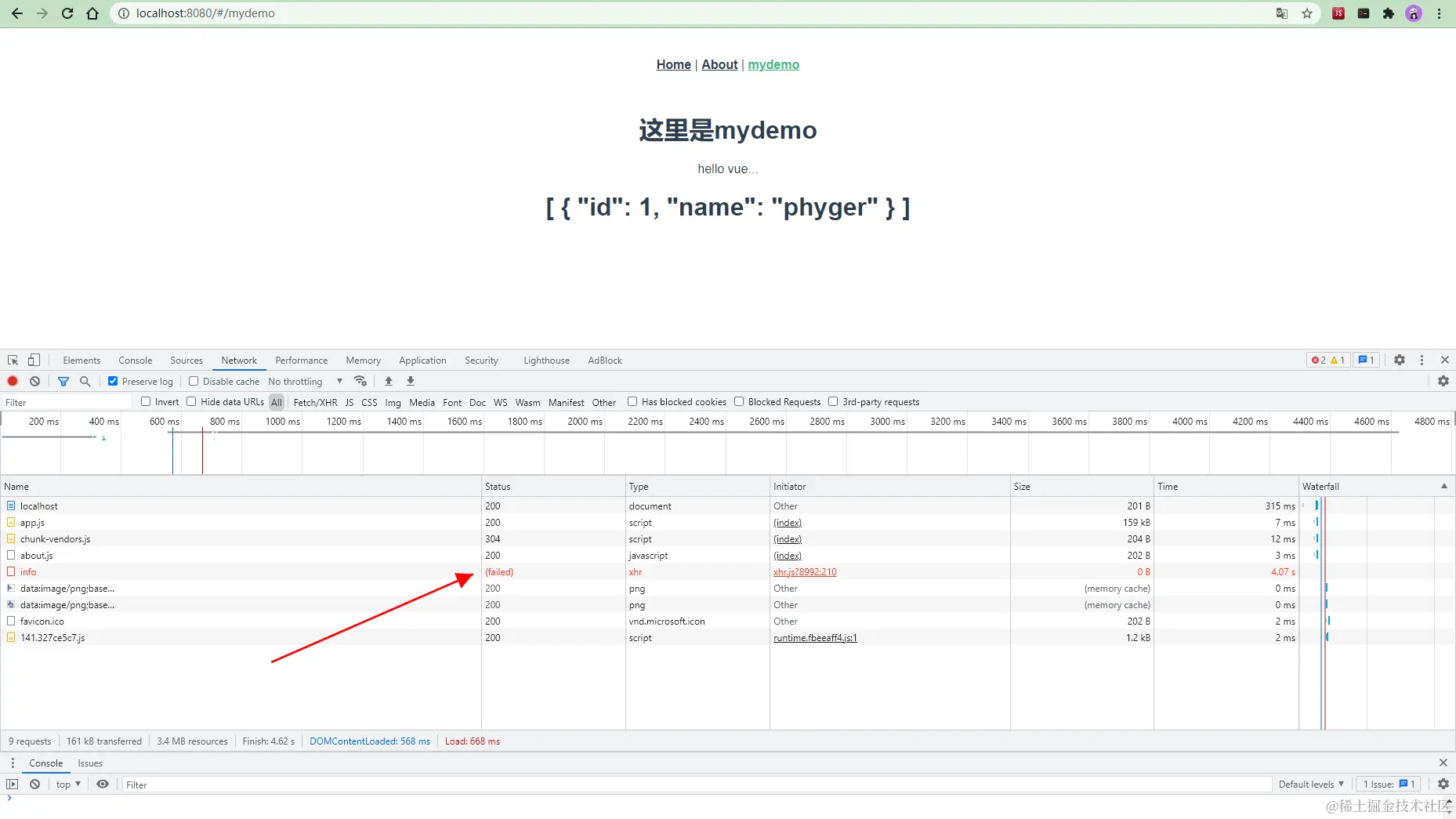Check the Blocked Requests checkbox

[739, 402]
